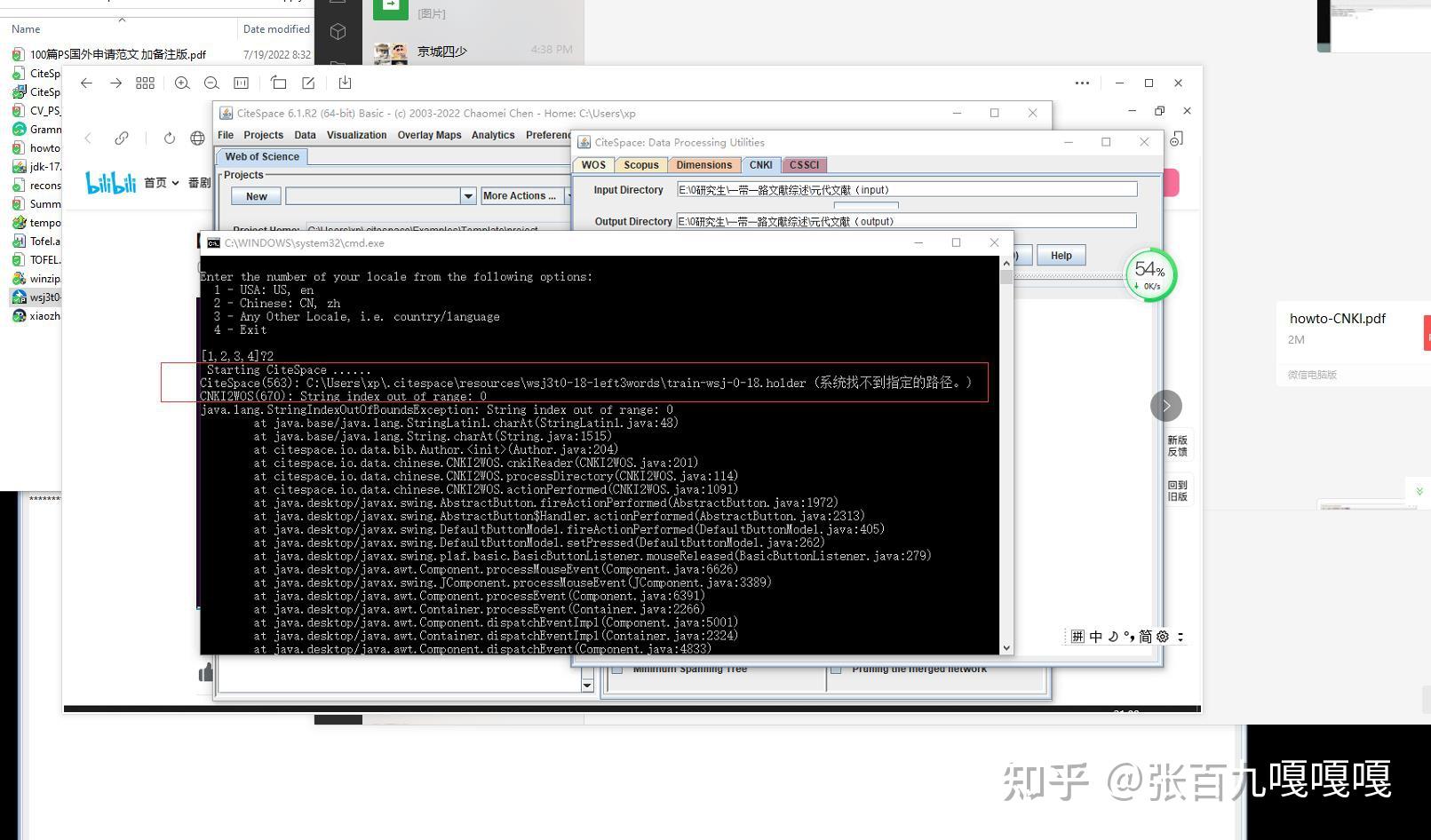Image resolution: width=1431 pixels, height=840 pixels.
Task: Click the IME 拼 pinyin icon
Action: (x=1077, y=636)
